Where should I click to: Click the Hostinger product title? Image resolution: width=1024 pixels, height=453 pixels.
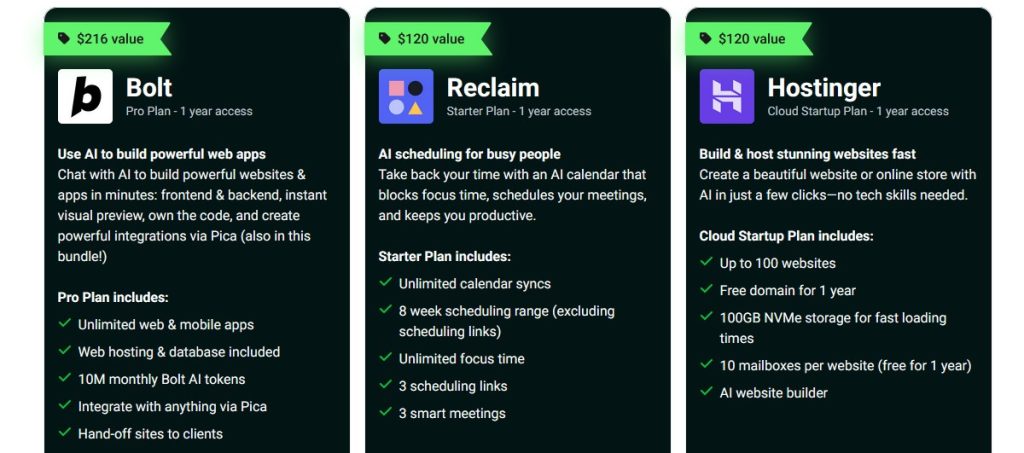point(823,87)
